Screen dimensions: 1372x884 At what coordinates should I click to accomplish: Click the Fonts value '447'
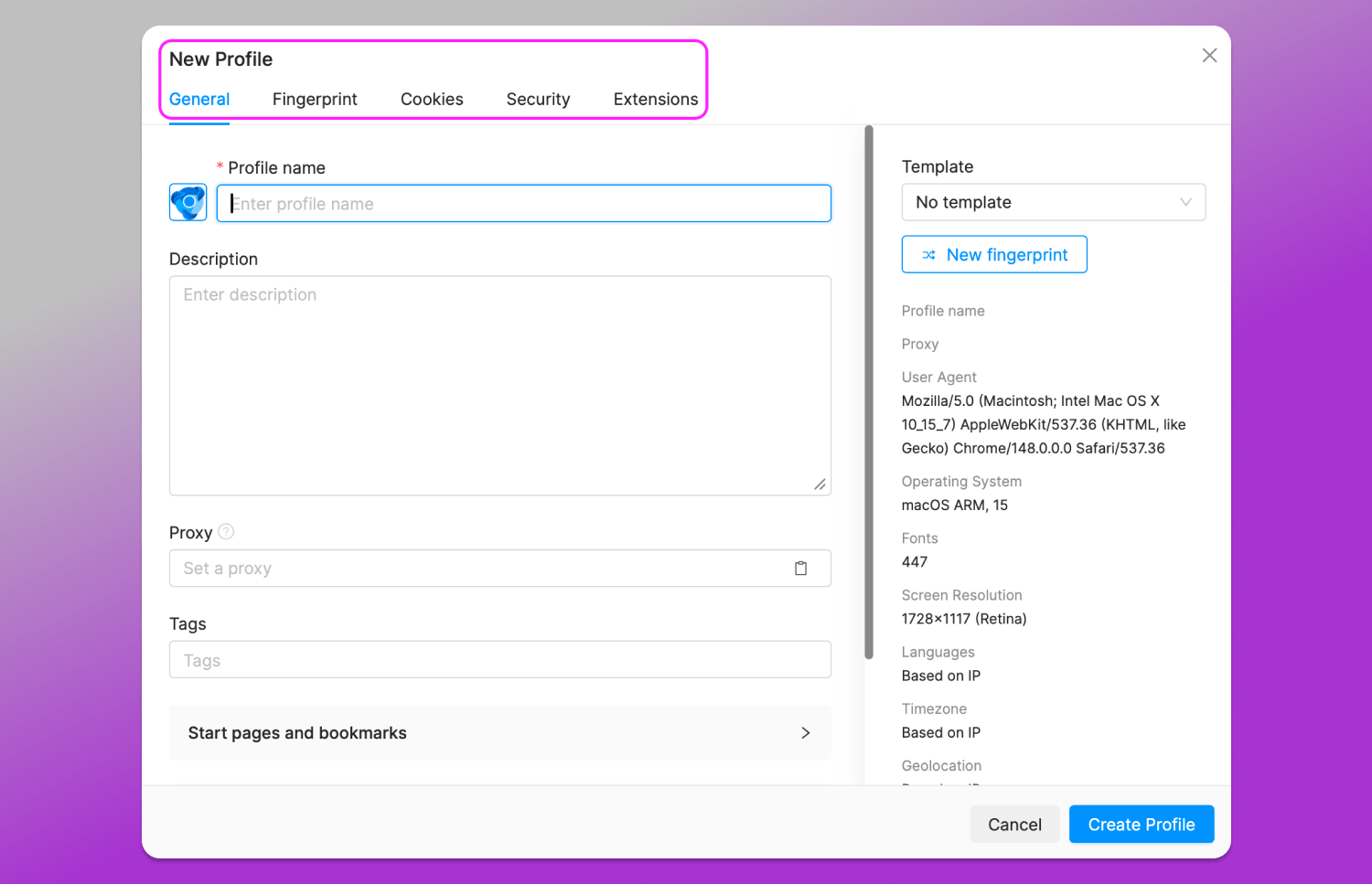pyautogui.click(x=915, y=562)
